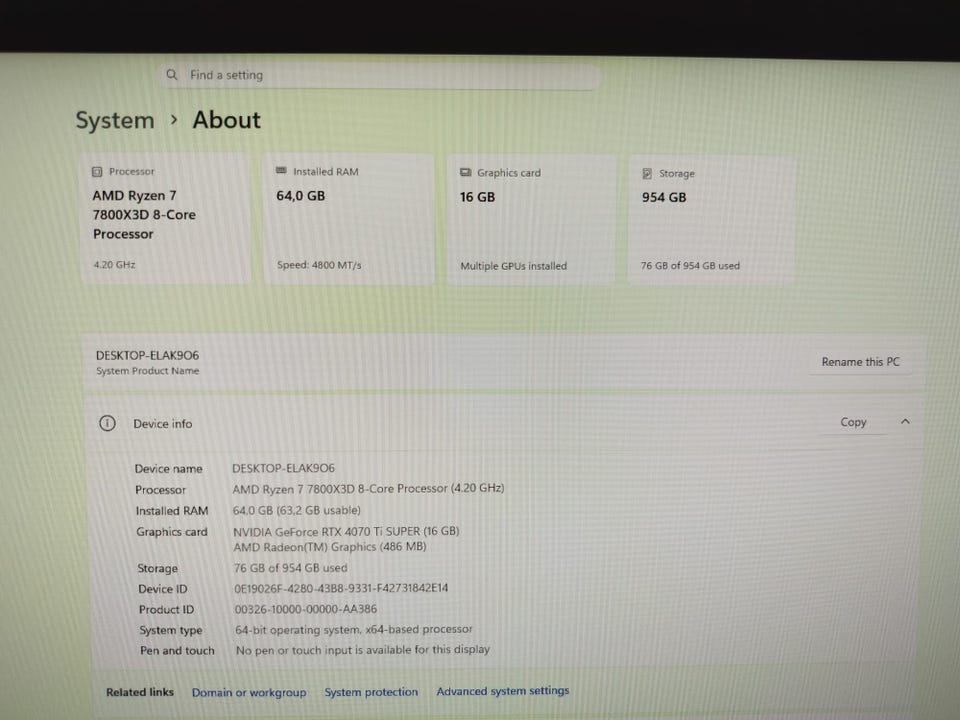
Task: Go back to System in breadcrumb
Action: pos(115,120)
